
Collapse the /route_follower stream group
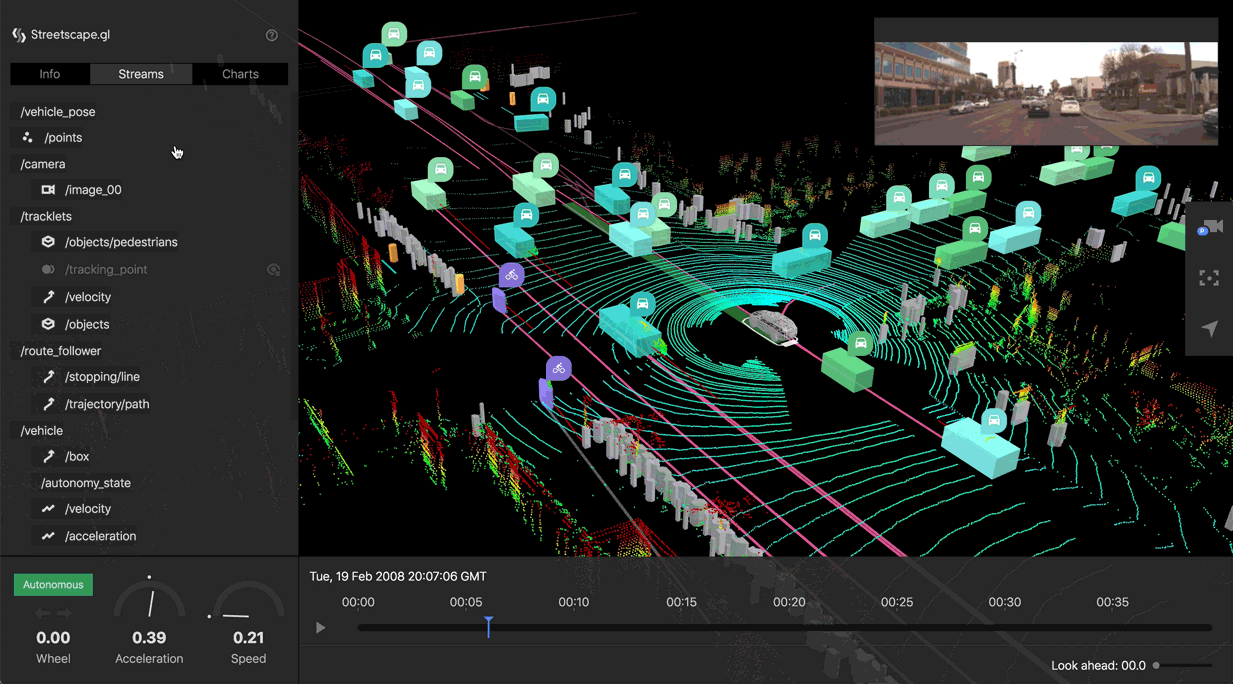tap(61, 351)
